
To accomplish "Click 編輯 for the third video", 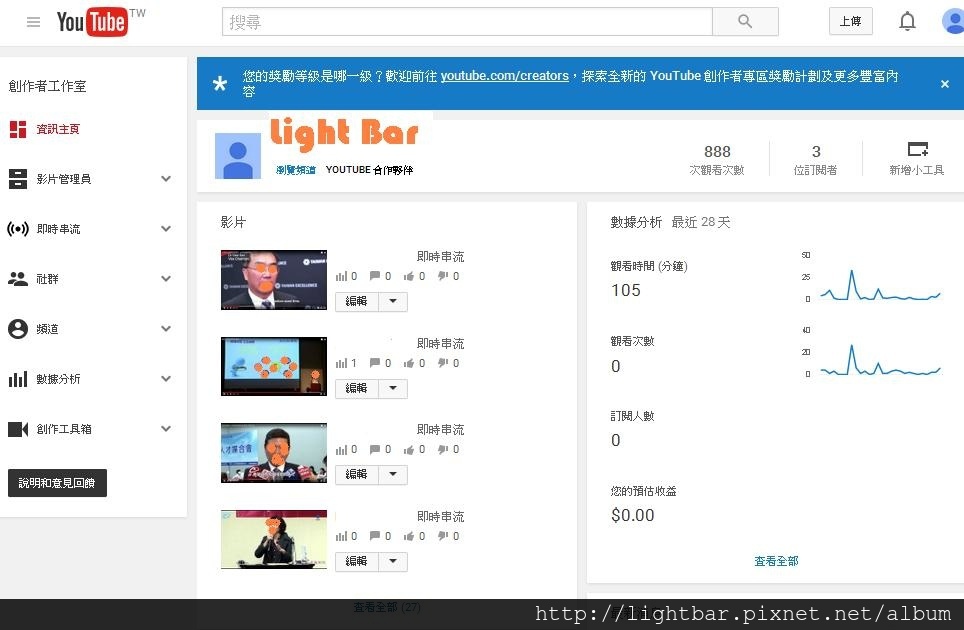I will (x=357, y=474).
